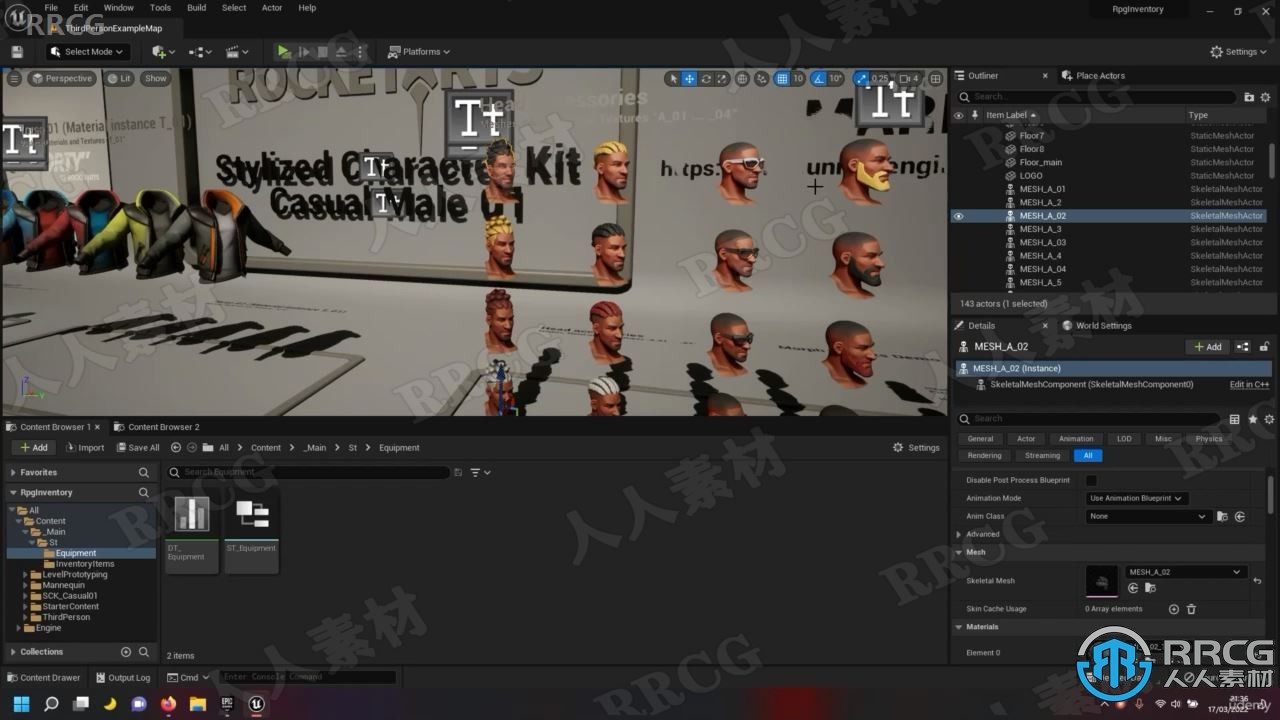The width and height of the screenshot is (1280, 720).
Task: Open the Show flags menu
Action: click(x=156, y=78)
